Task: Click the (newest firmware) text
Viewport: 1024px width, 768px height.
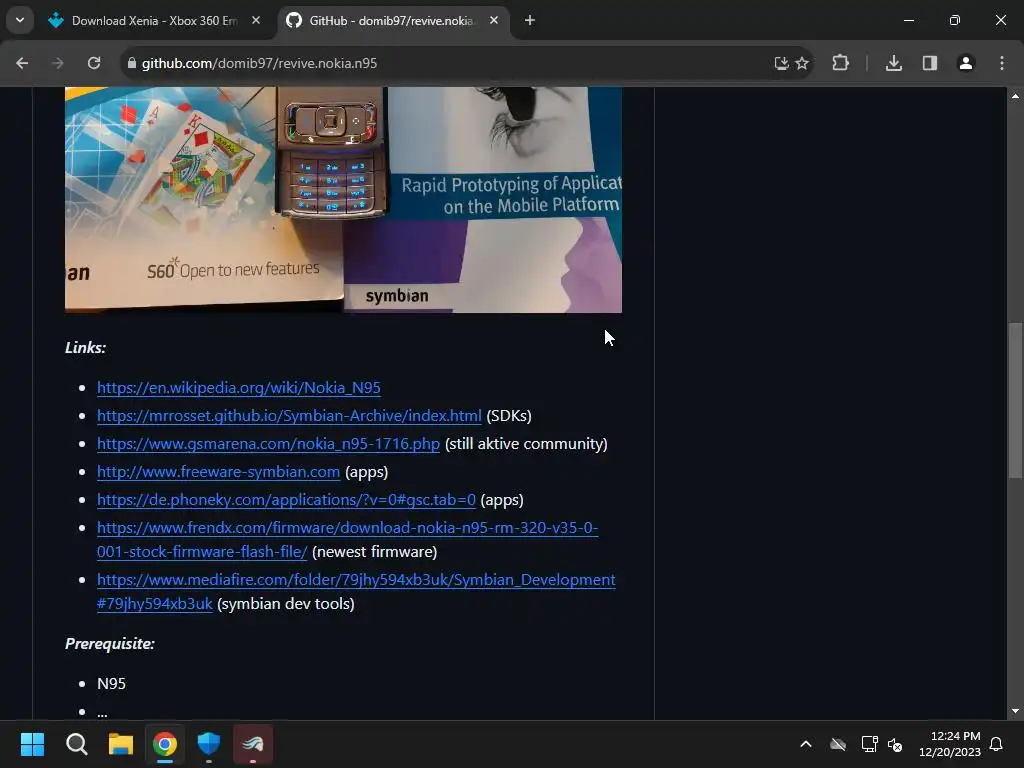Action: click(374, 552)
